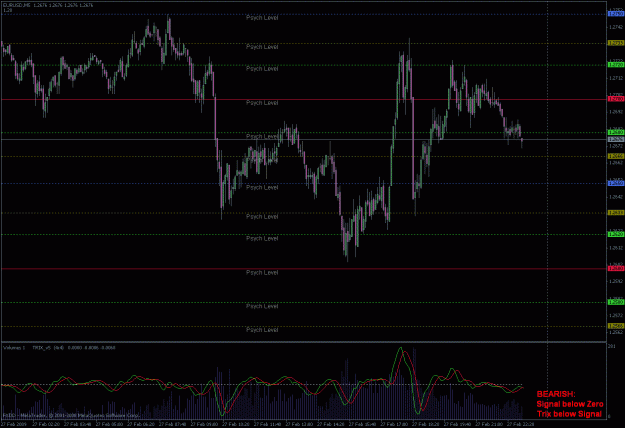Click the 27 Feb 07:40 time label
Viewport: 625px width, 428px height.
(x=173, y=424)
